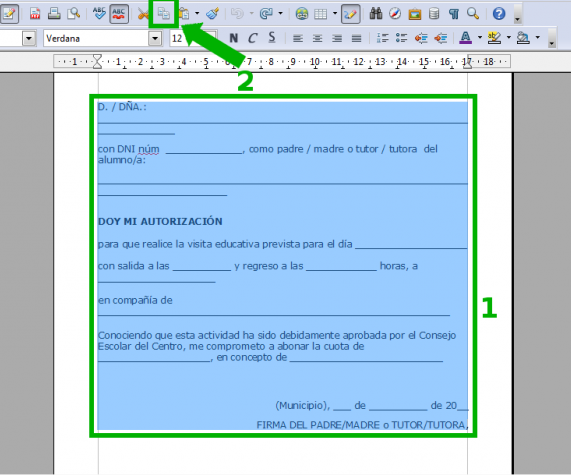Click the Cut scissors icon
The image size is (571, 475).
143,14
